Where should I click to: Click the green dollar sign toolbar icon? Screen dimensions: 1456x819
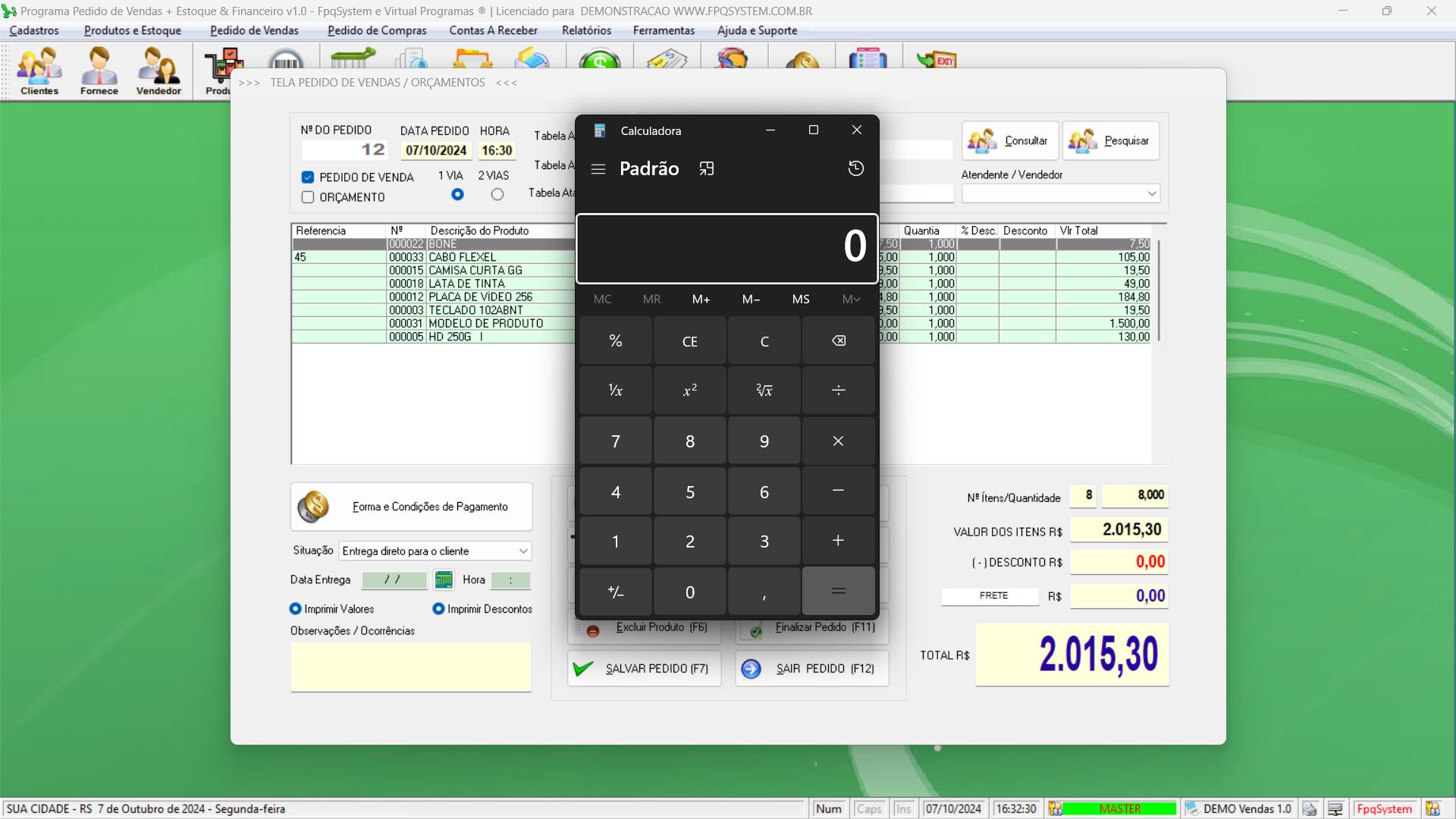click(599, 59)
